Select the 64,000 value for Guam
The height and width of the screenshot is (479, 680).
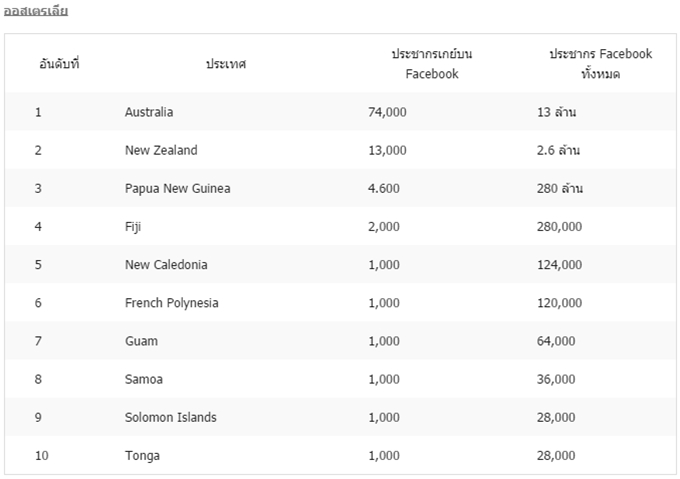point(556,341)
